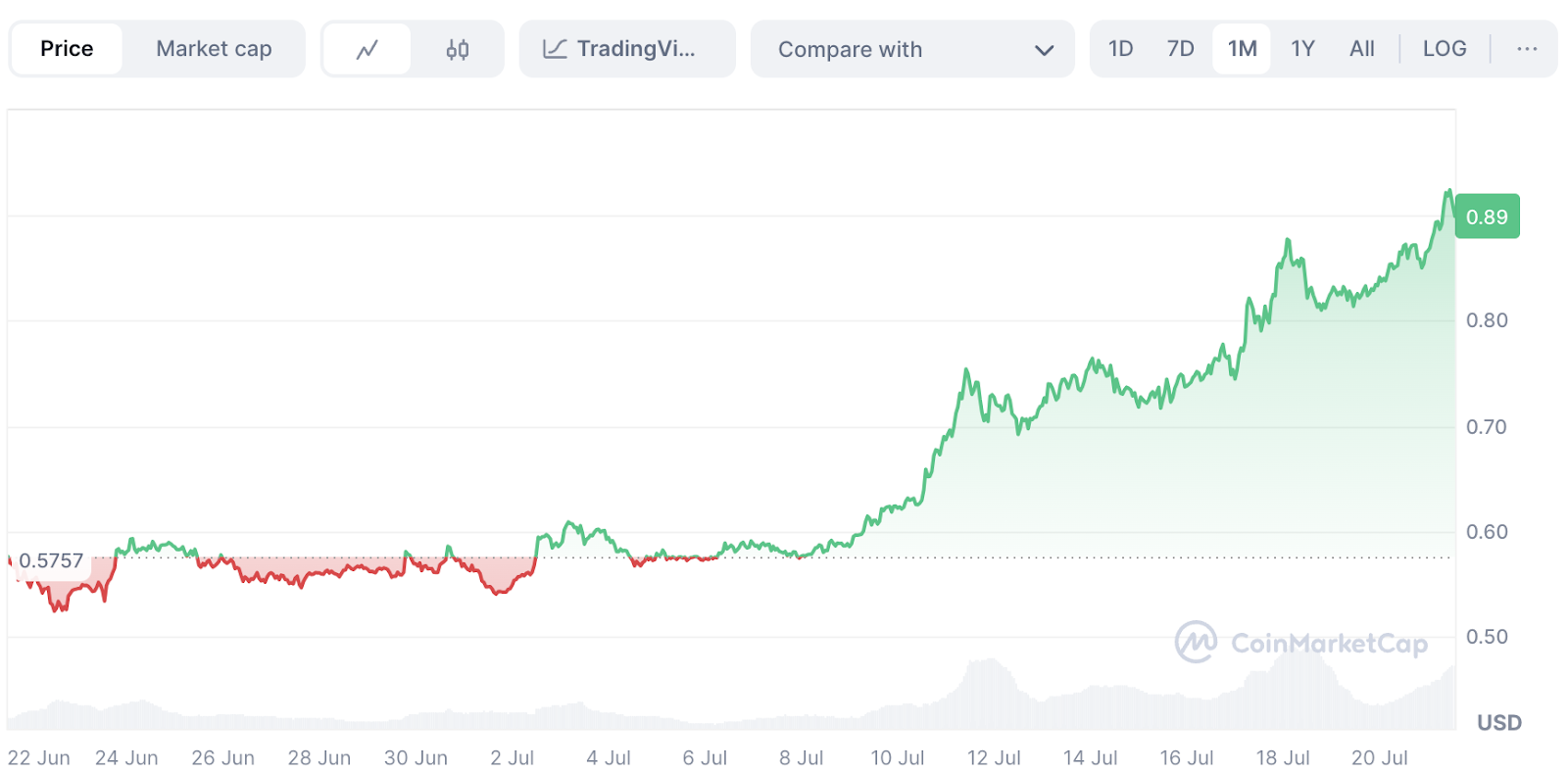This screenshot has height=772, width=1568.
Task: Toggle the LOG scale option
Action: coord(1444,49)
